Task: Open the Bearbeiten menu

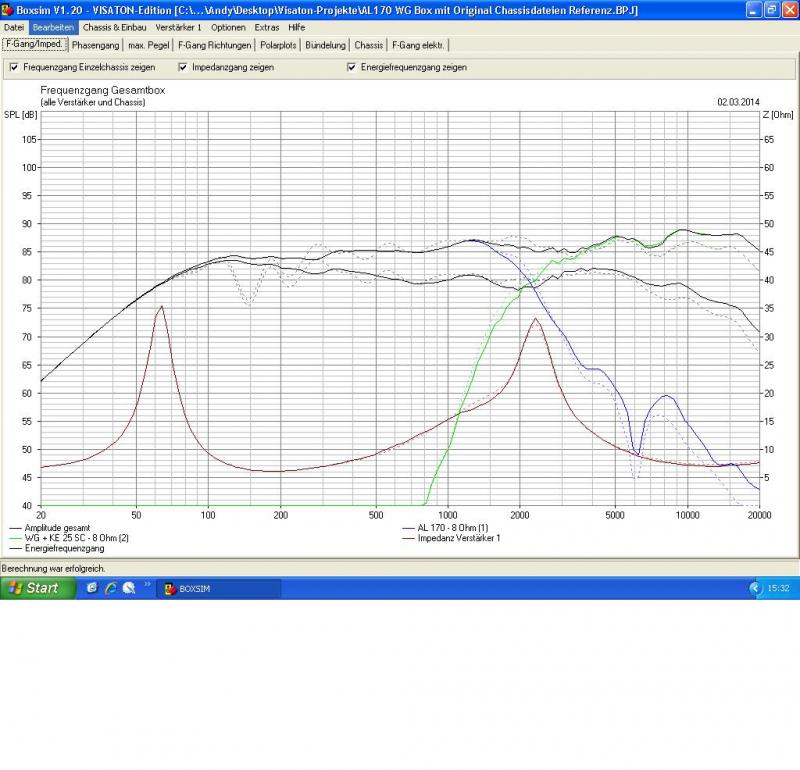Action: pyautogui.click(x=53, y=28)
